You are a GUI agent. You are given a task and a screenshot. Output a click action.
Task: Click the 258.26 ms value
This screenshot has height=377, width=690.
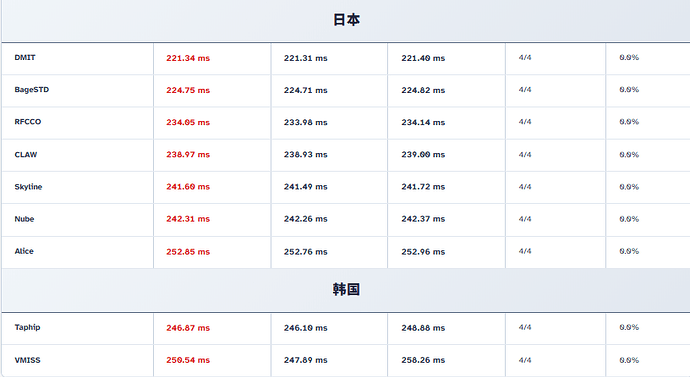(423, 360)
